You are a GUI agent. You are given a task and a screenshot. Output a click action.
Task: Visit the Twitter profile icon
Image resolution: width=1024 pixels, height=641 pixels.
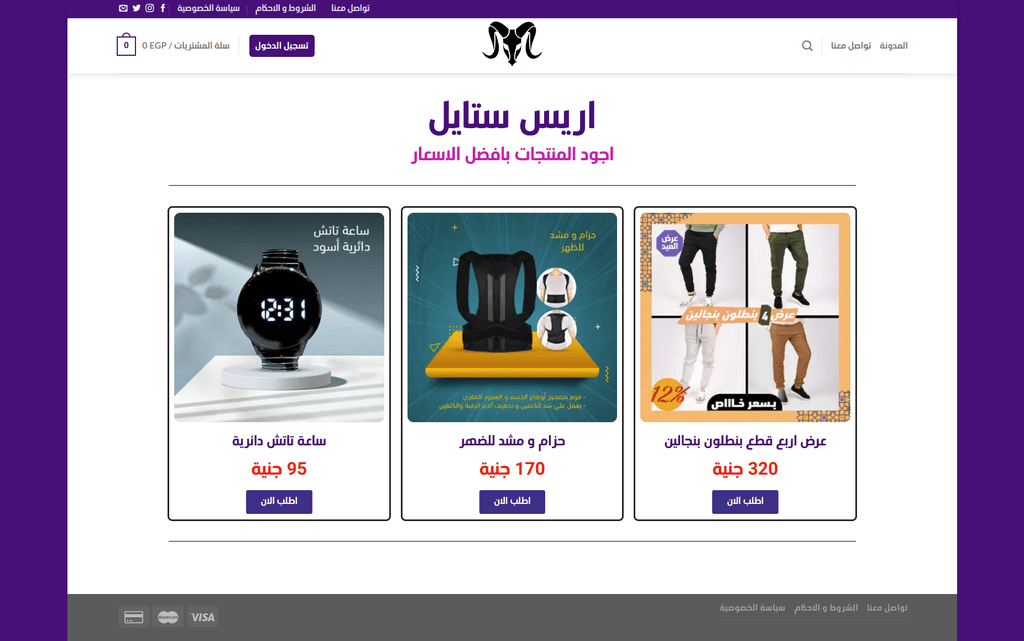point(136,8)
